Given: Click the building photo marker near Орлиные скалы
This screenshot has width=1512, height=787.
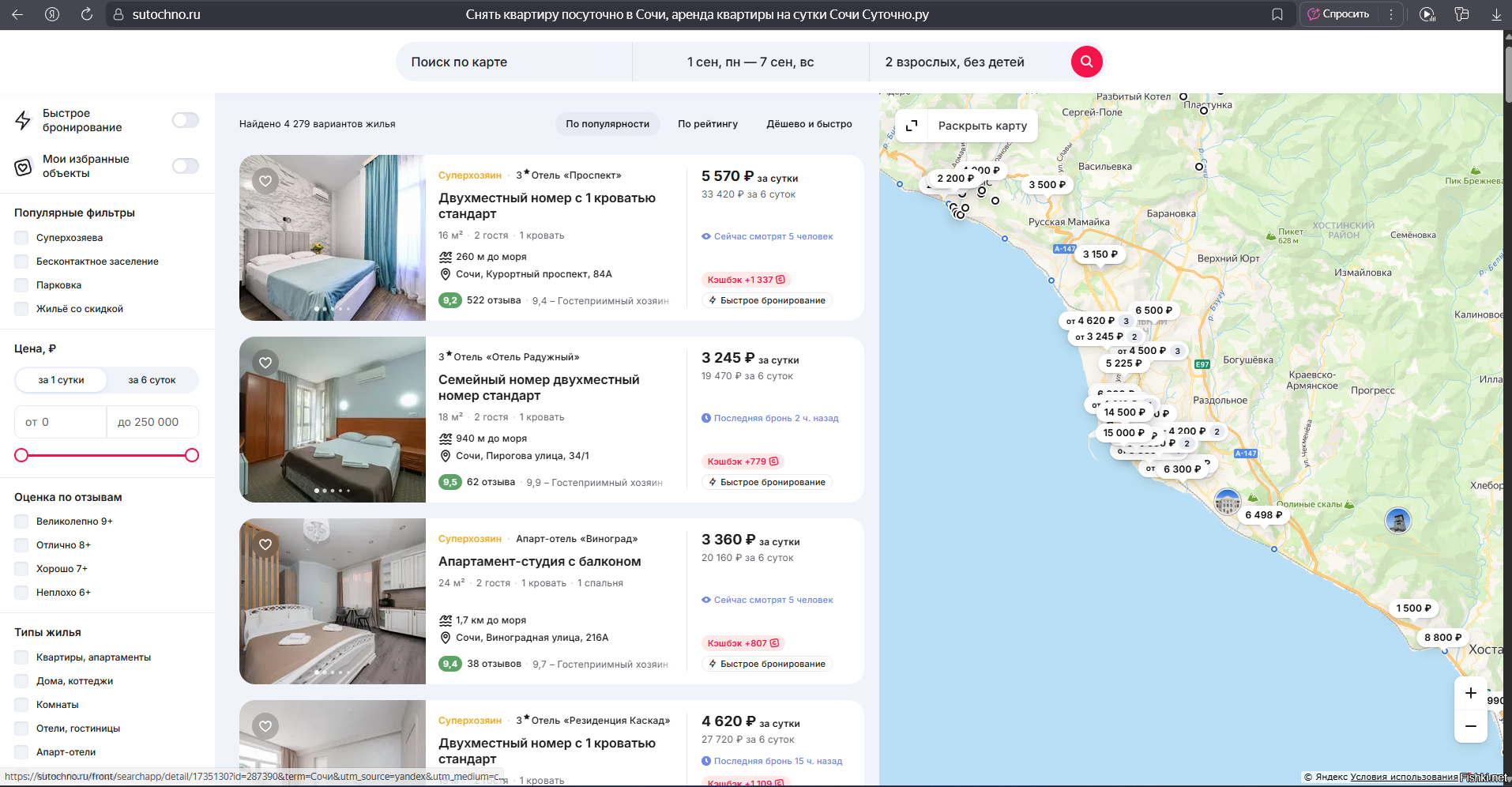Looking at the screenshot, I should 1228,502.
